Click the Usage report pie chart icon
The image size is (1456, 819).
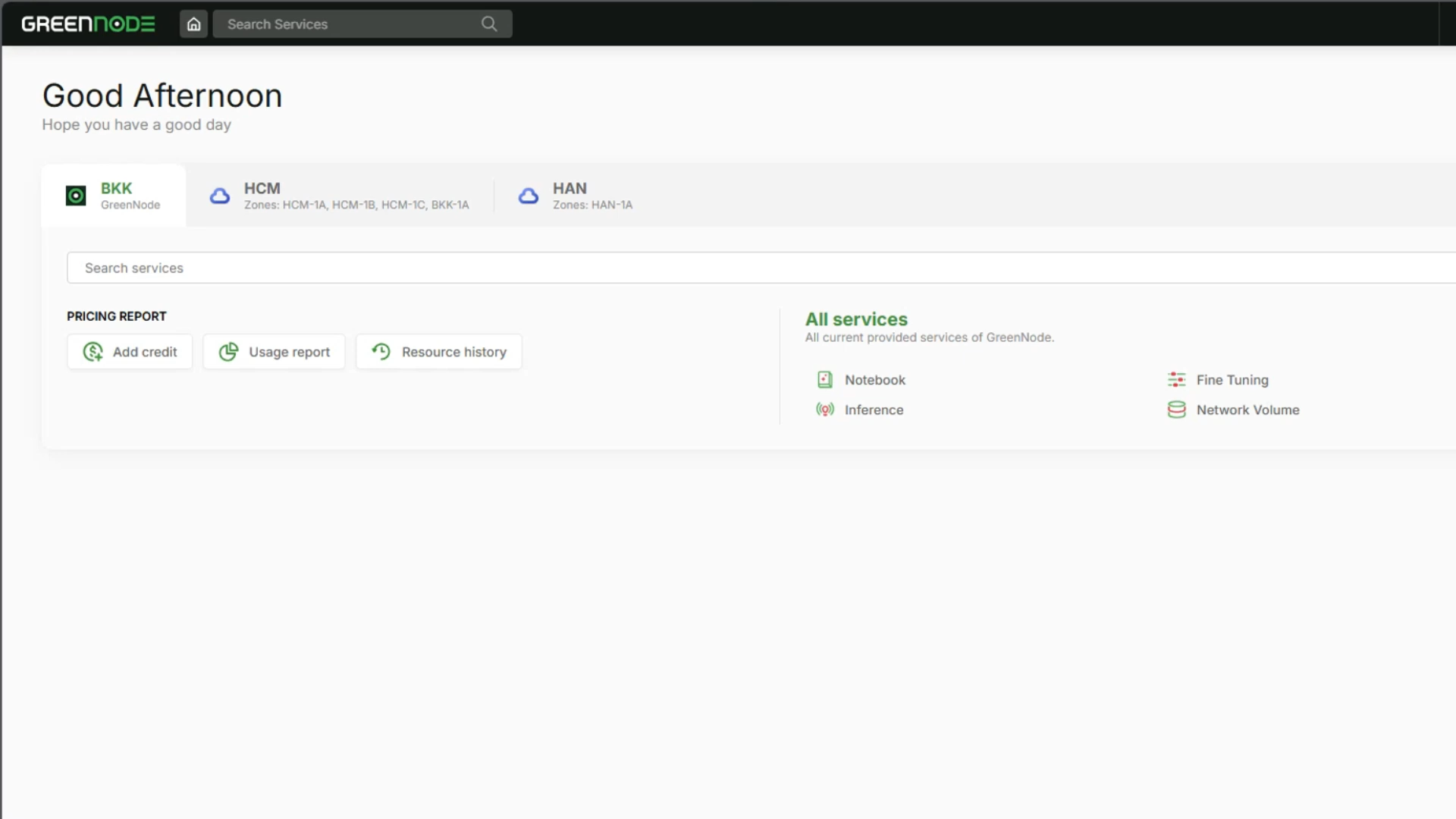(228, 352)
